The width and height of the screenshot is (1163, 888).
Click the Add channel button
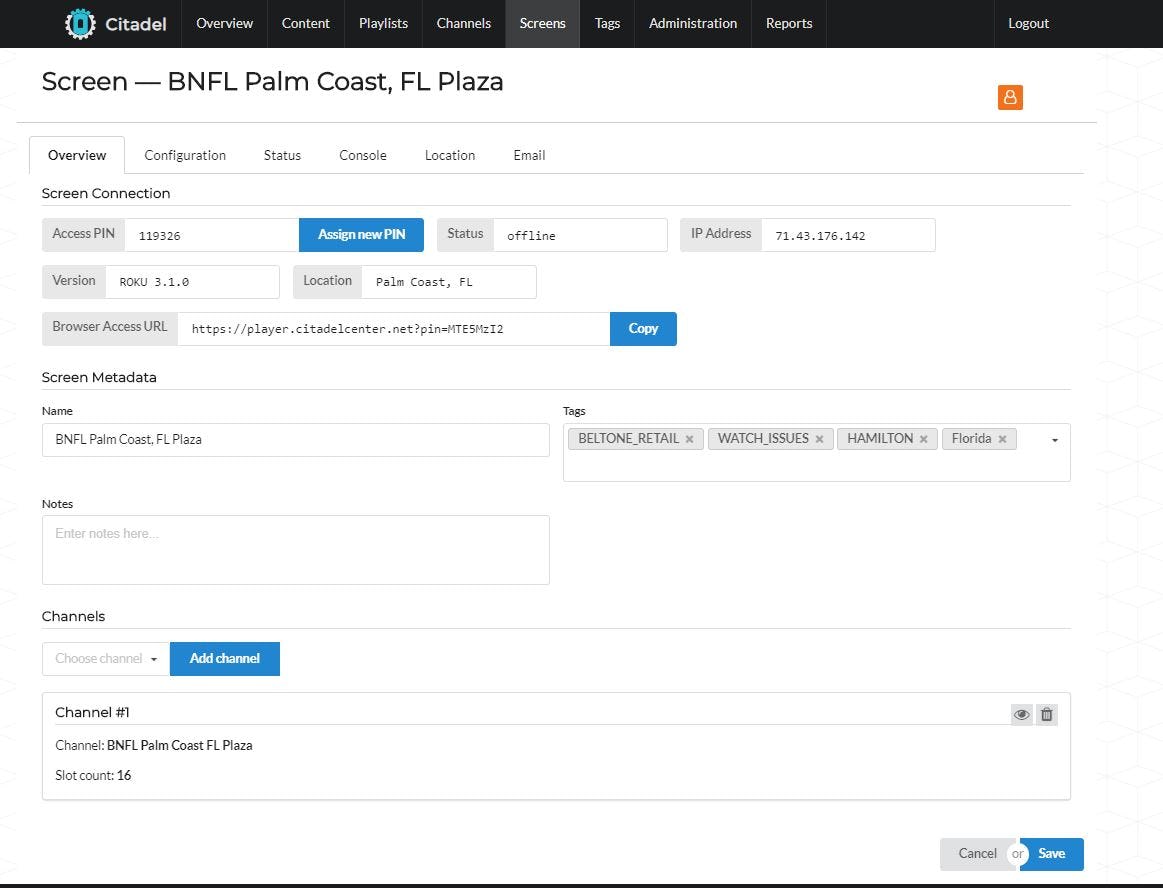(x=224, y=658)
